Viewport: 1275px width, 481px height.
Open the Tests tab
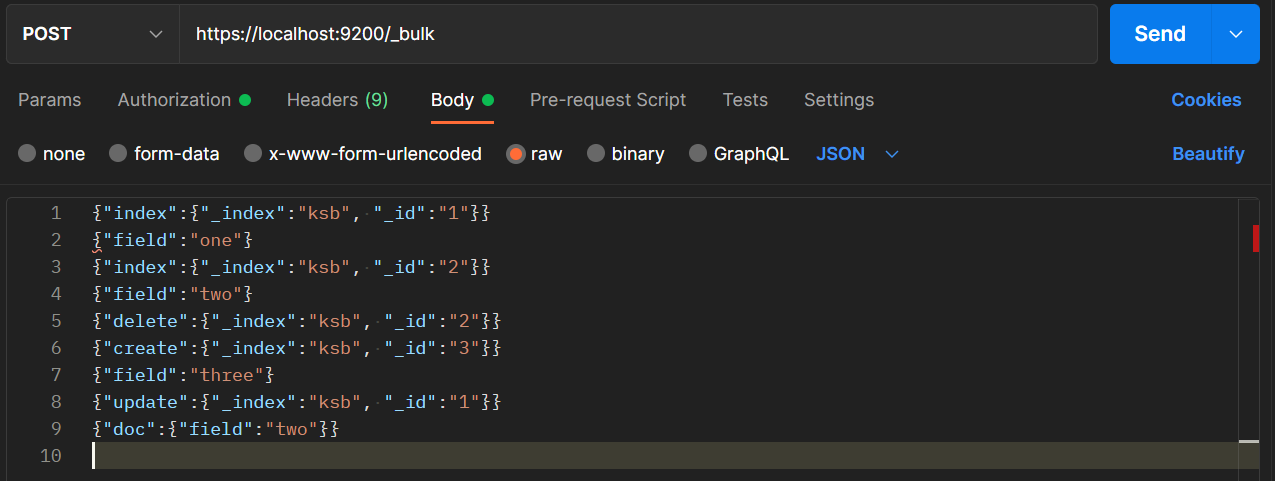[745, 100]
